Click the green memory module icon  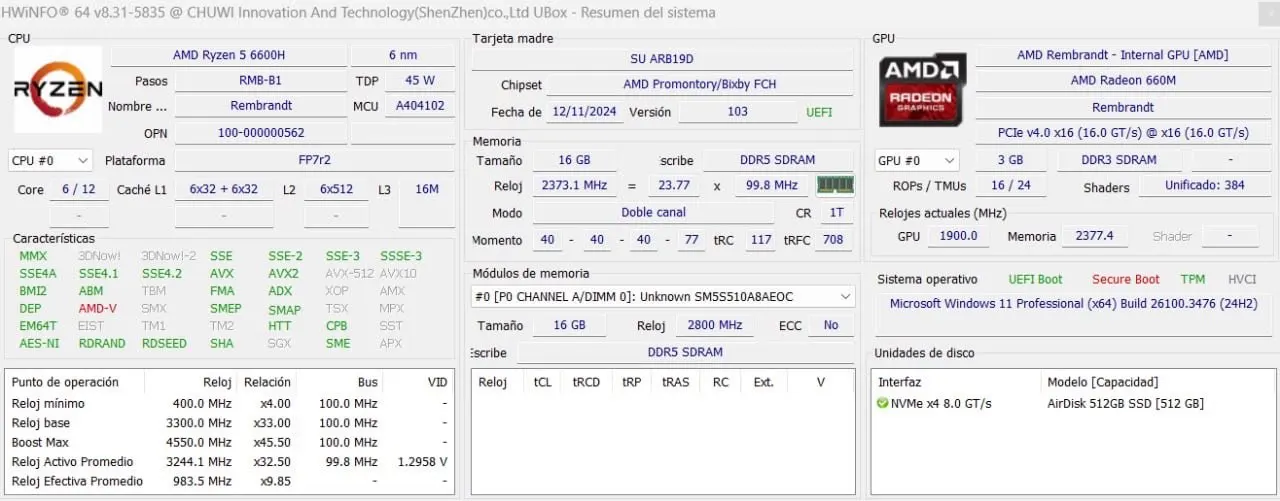pyautogui.click(x=835, y=185)
